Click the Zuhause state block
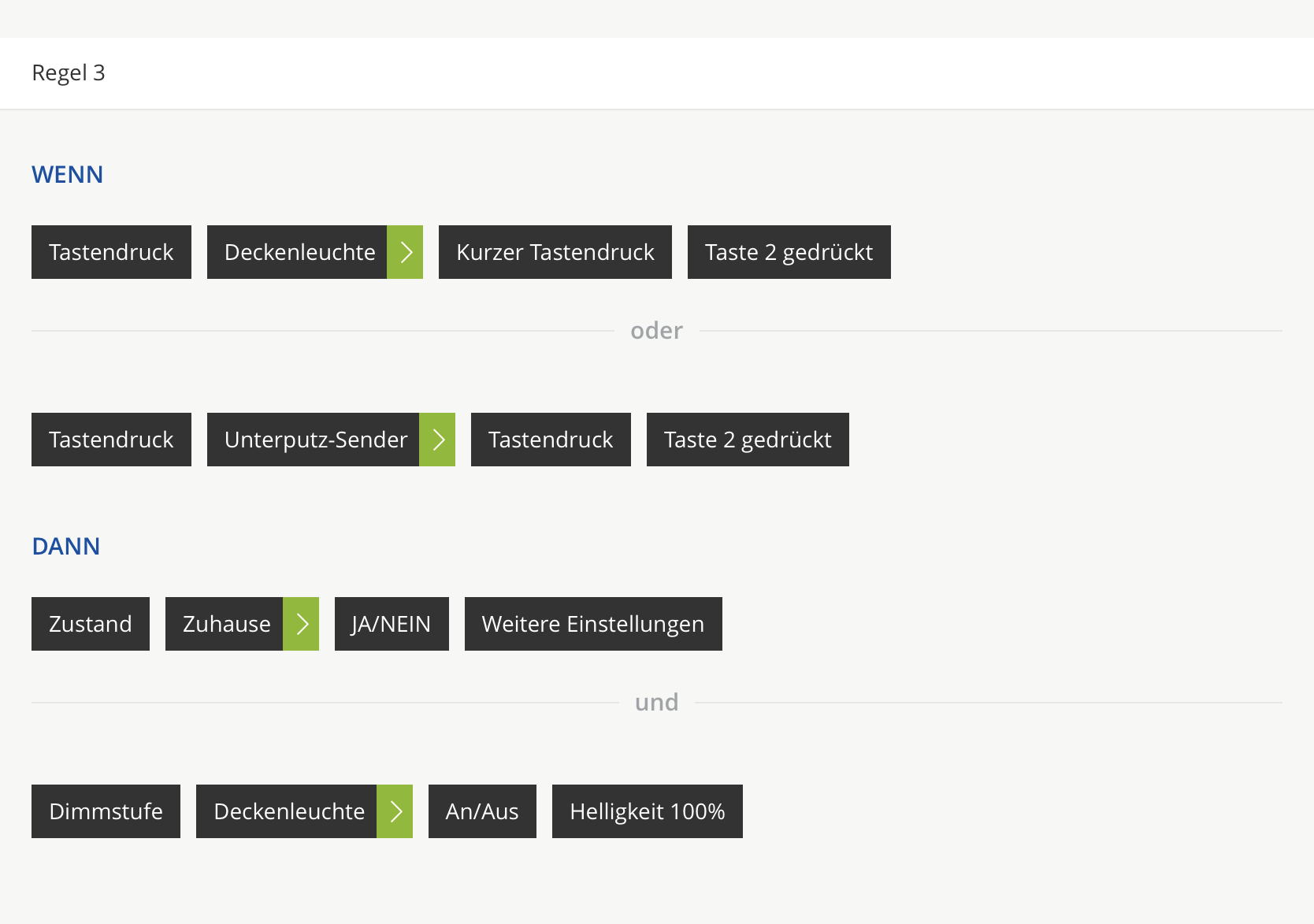Image resolution: width=1314 pixels, height=924 pixels. pos(225,624)
